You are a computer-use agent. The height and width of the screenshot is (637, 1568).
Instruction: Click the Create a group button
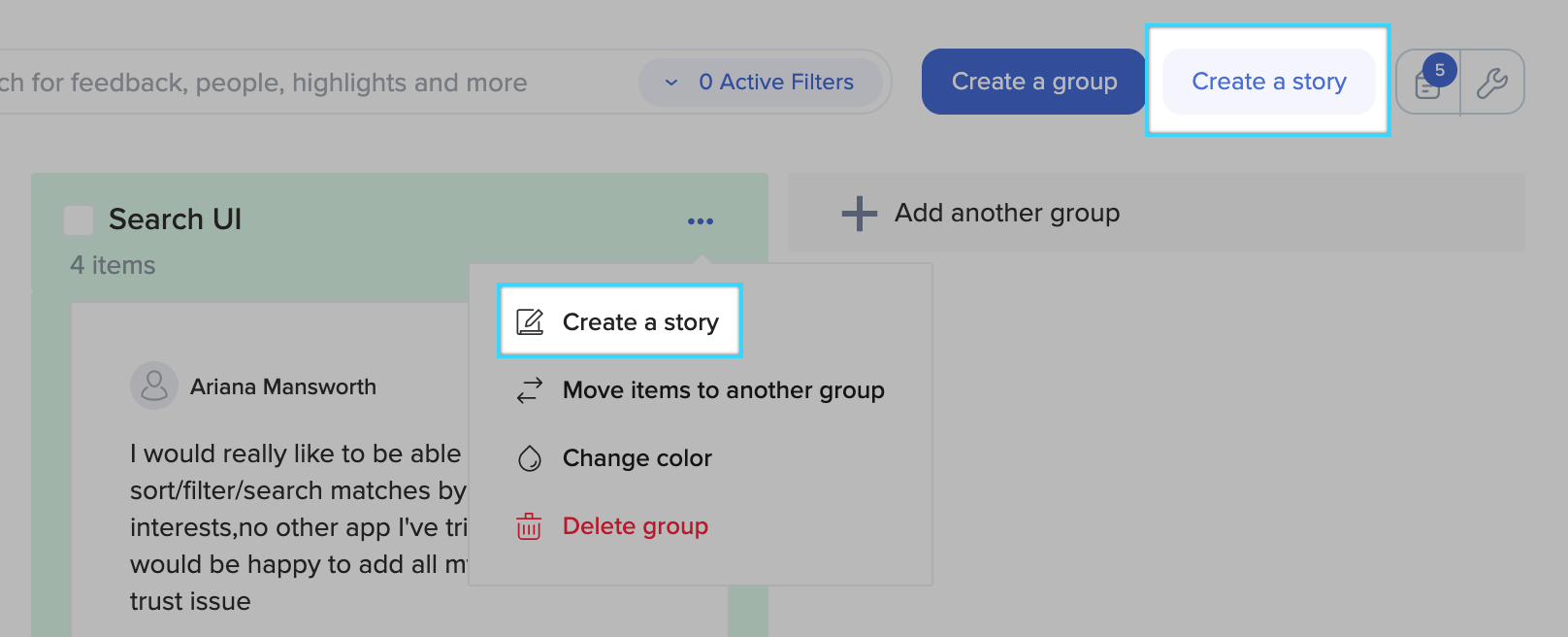pyautogui.click(x=1034, y=82)
